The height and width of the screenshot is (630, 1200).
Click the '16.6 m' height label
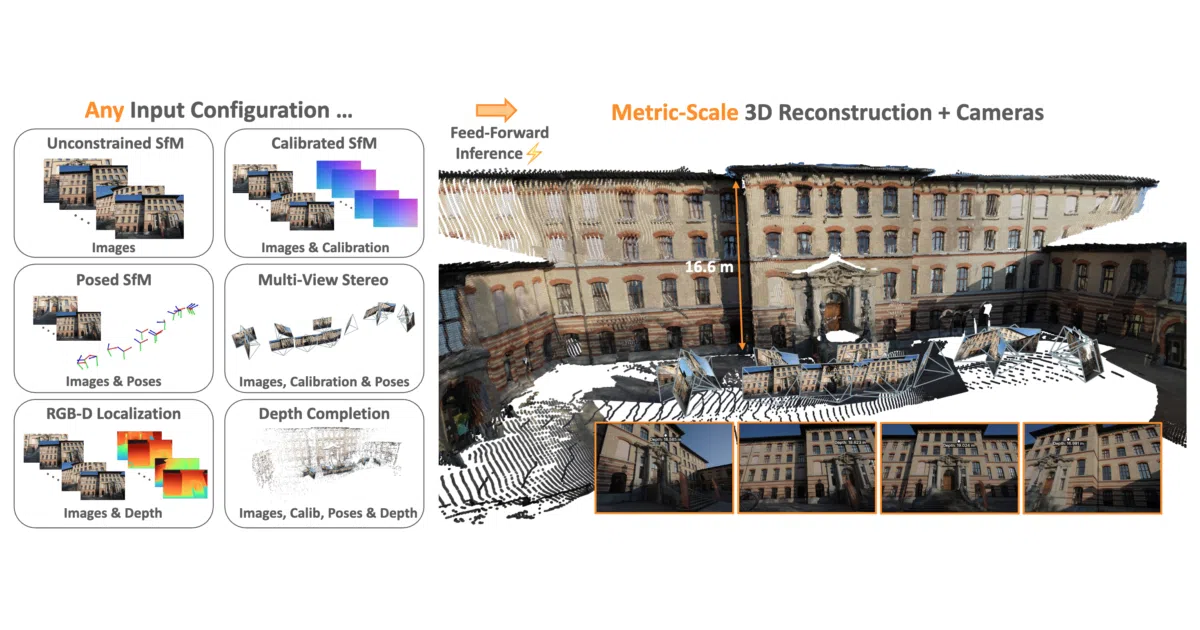coord(708,267)
